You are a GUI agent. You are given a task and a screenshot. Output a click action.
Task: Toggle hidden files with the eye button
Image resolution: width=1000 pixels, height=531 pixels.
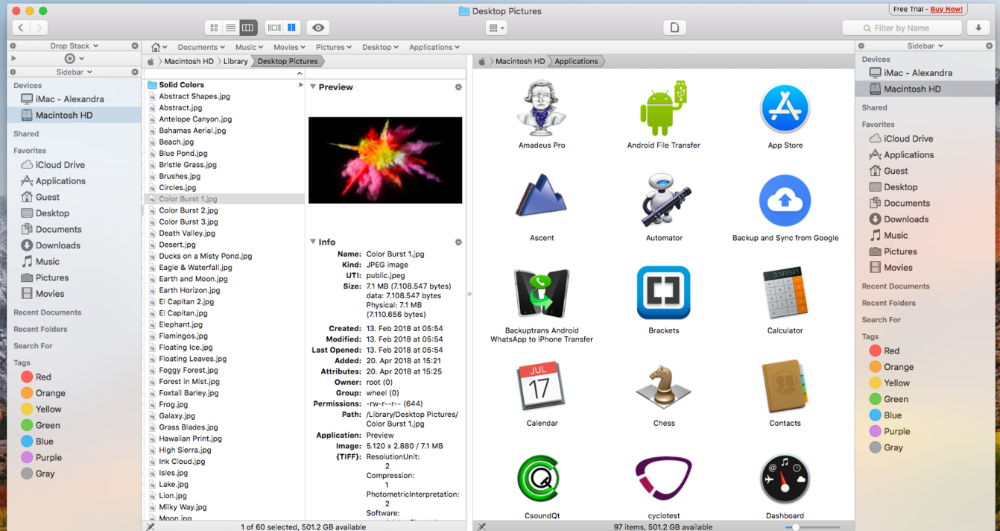319,28
